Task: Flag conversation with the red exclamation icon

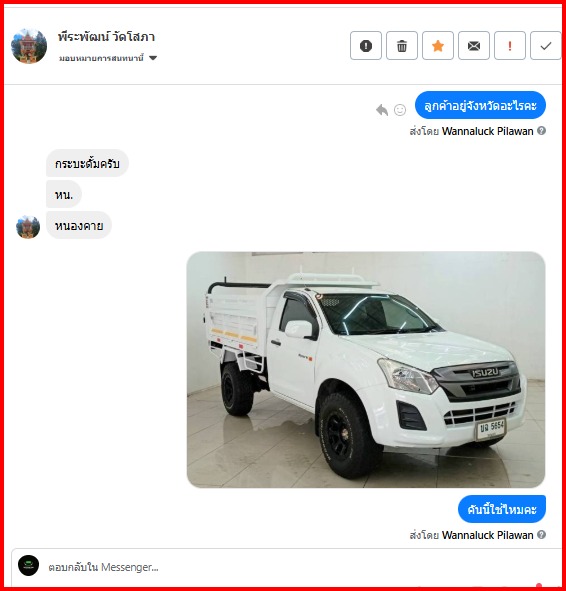Action: point(509,46)
